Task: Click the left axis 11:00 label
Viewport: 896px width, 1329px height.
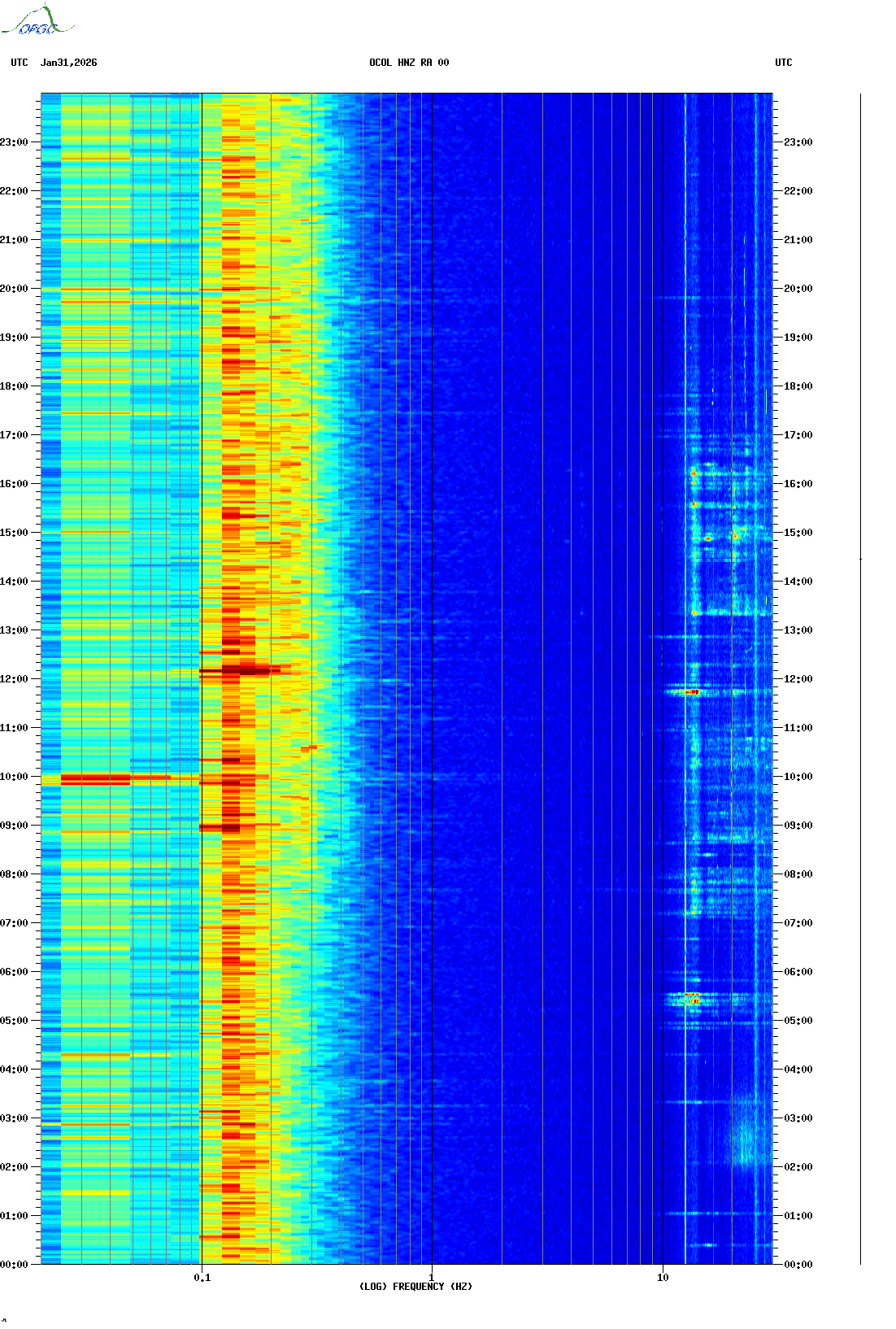Action: [14, 728]
